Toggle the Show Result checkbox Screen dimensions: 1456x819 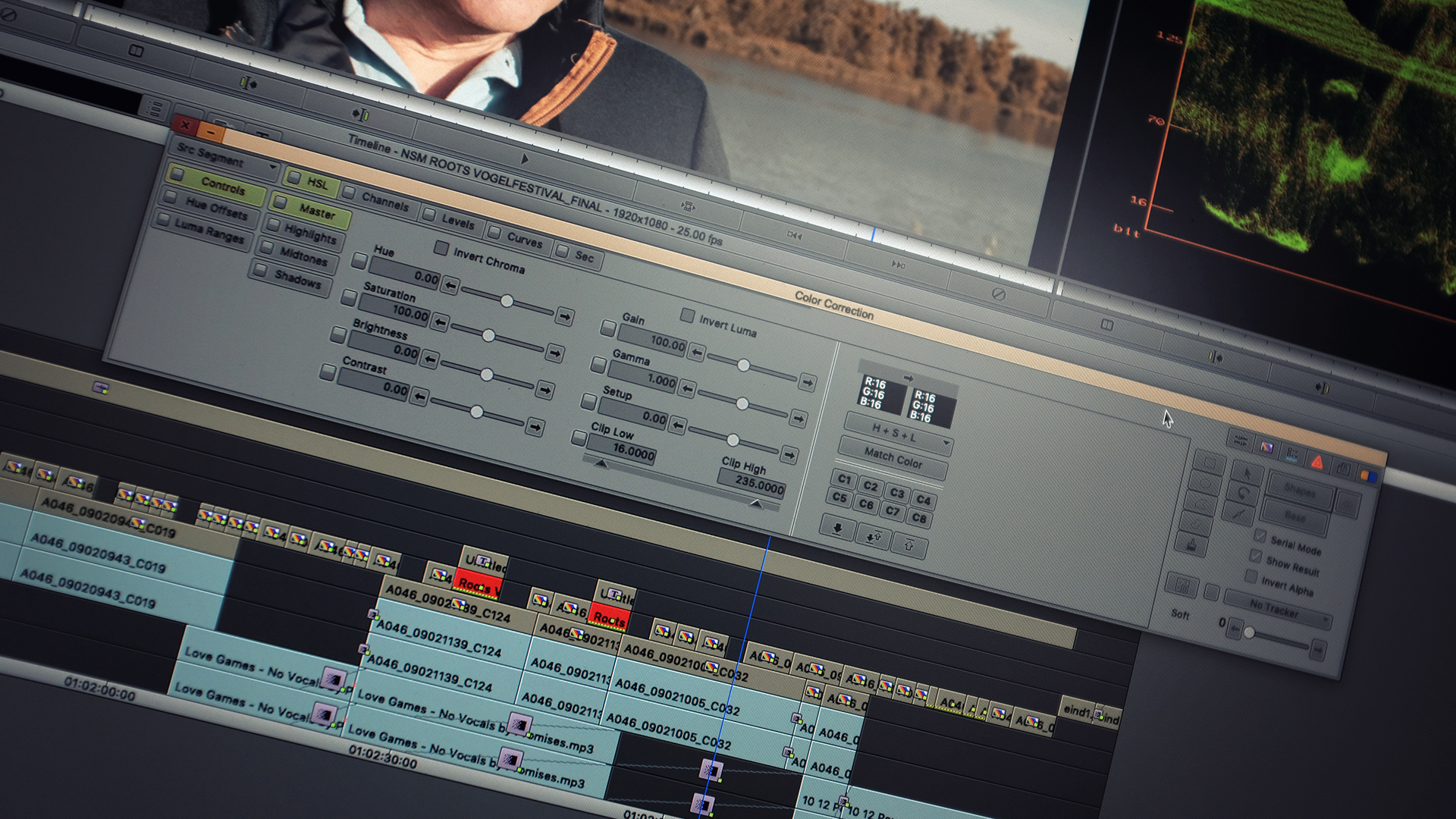pos(1255,557)
